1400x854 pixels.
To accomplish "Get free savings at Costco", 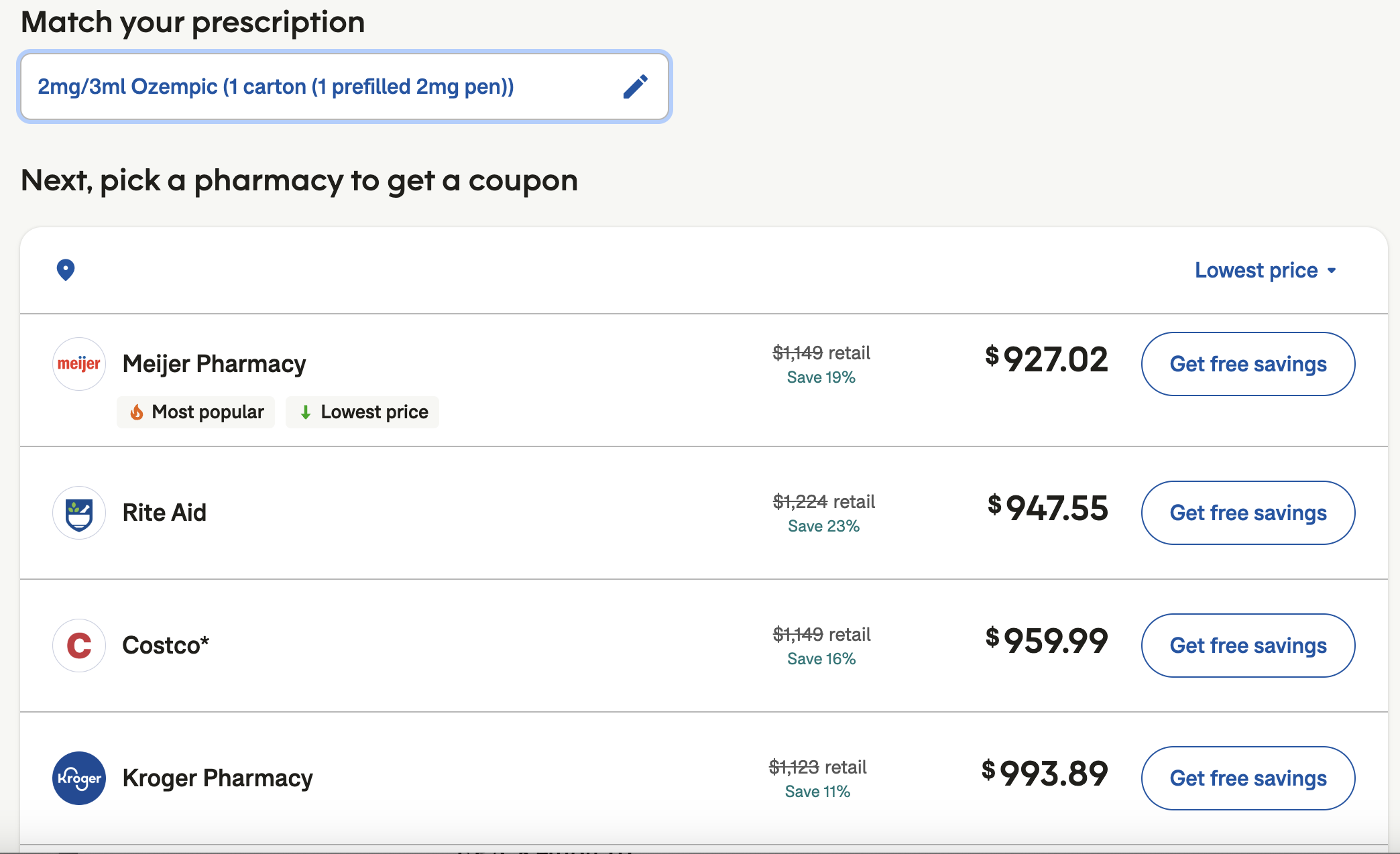I will tap(1248, 646).
